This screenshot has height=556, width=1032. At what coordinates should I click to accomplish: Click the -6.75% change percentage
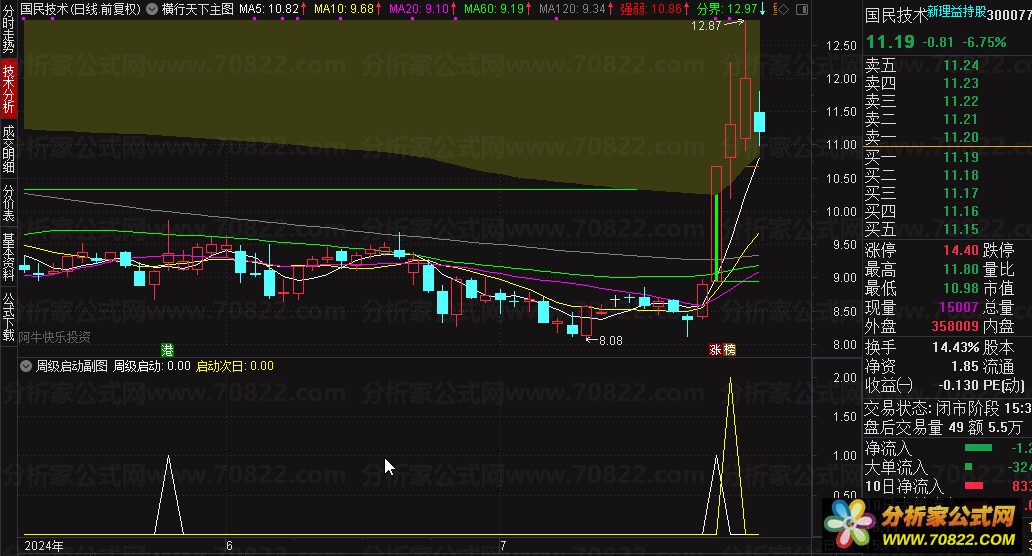click(x=984, y=42)
